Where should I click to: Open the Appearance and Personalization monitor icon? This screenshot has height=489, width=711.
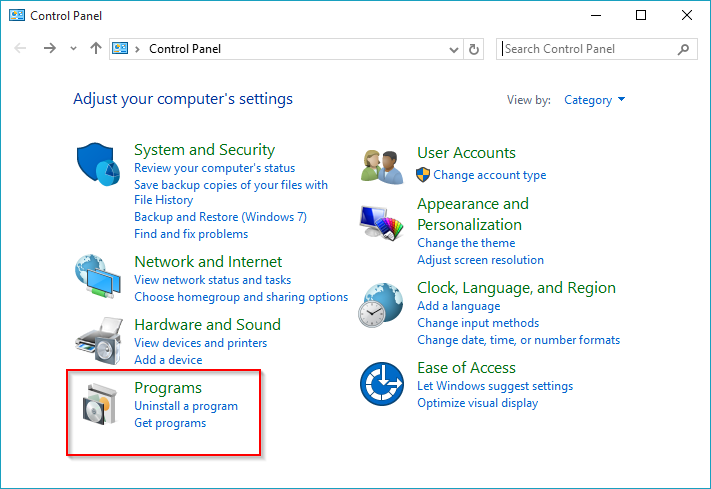click(381, 223)
